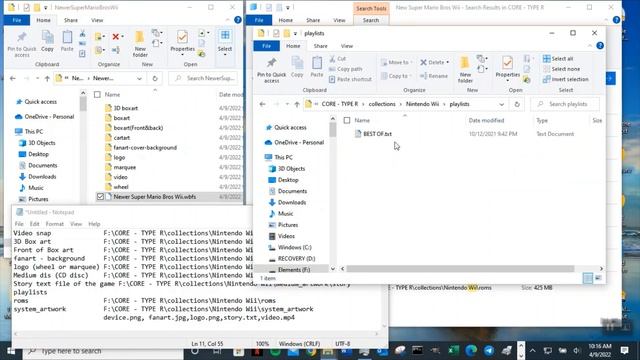The width and height of the screenshot is (640, 360).
Task: Open Delete dropdown arrow in playlists ribbon
Action: coord(448,62)
